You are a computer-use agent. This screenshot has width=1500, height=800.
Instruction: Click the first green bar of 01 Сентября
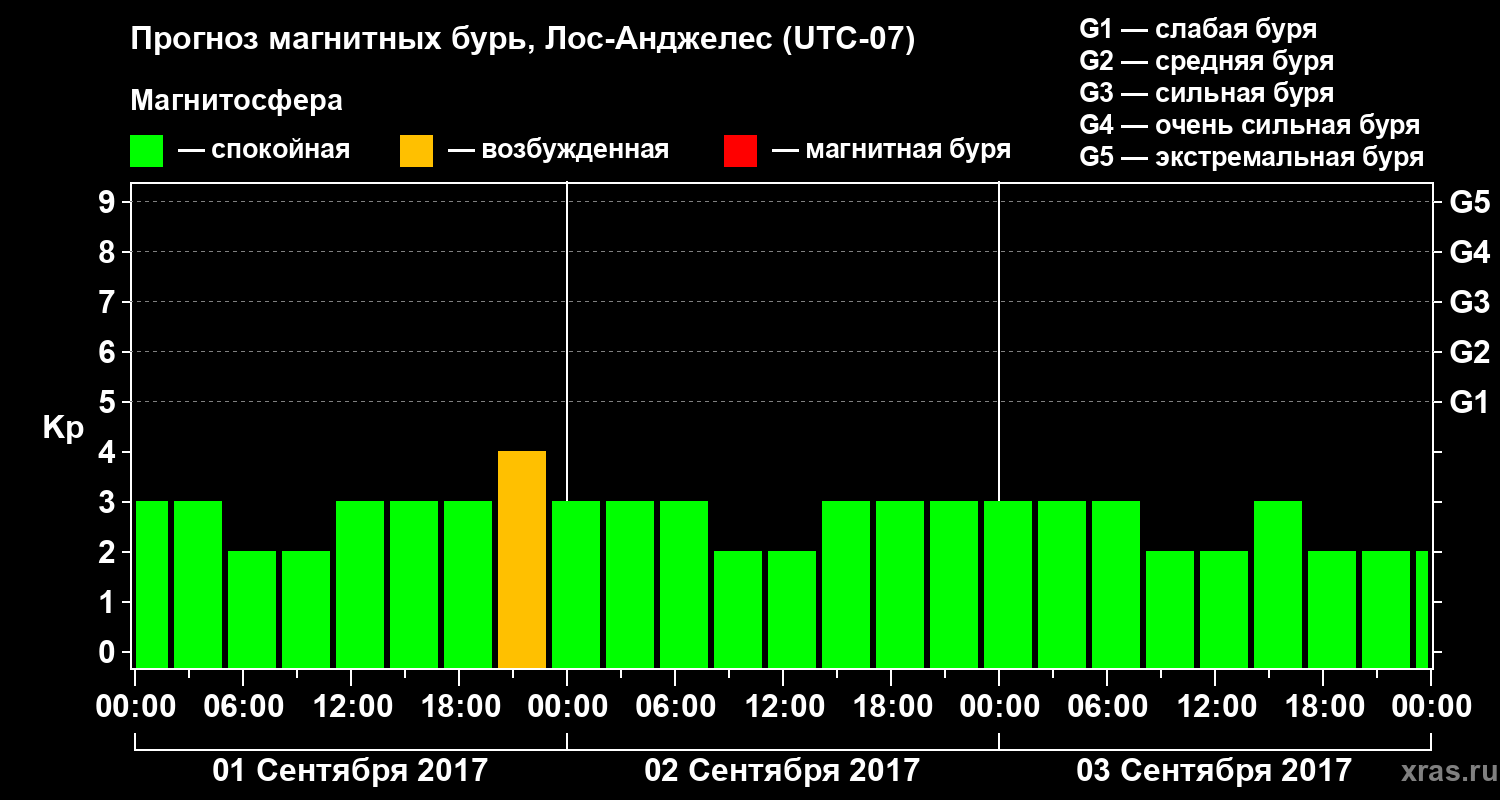[x=152, y=584]
